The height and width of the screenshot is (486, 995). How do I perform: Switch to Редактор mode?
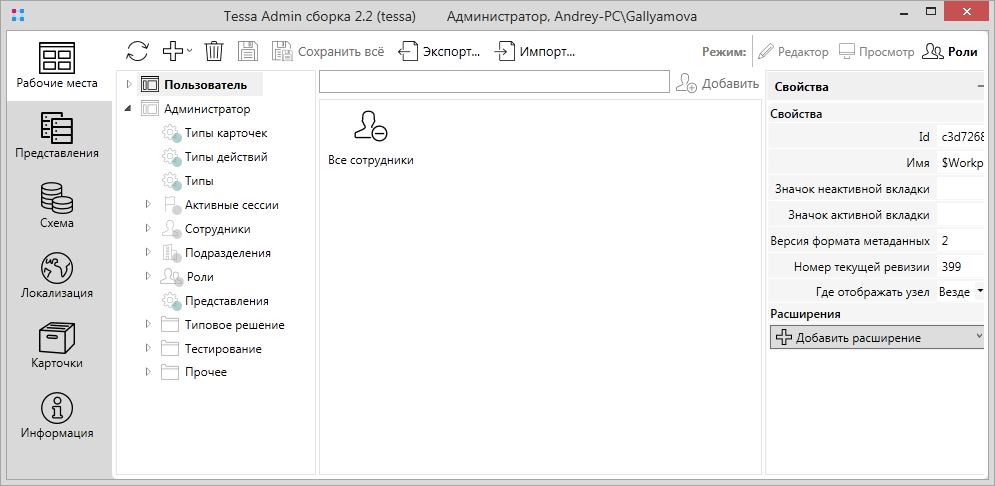pos(793,52)
